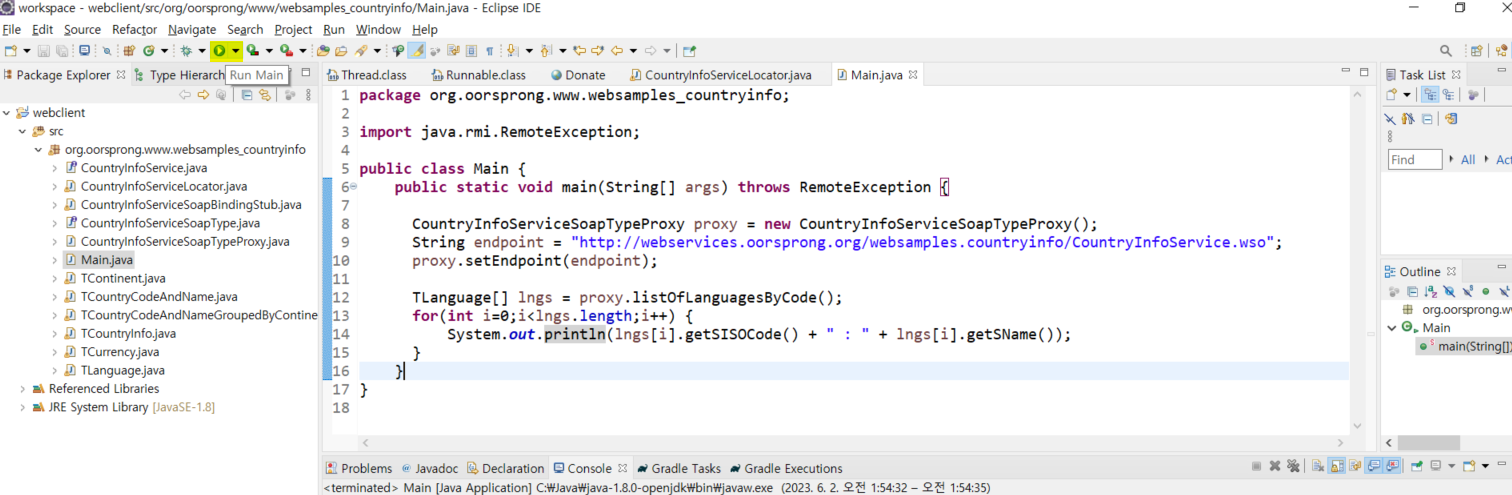1512x495 pixels.
Task: Toggle Link with Editor in Package Explorer
Action: (264, 95)
